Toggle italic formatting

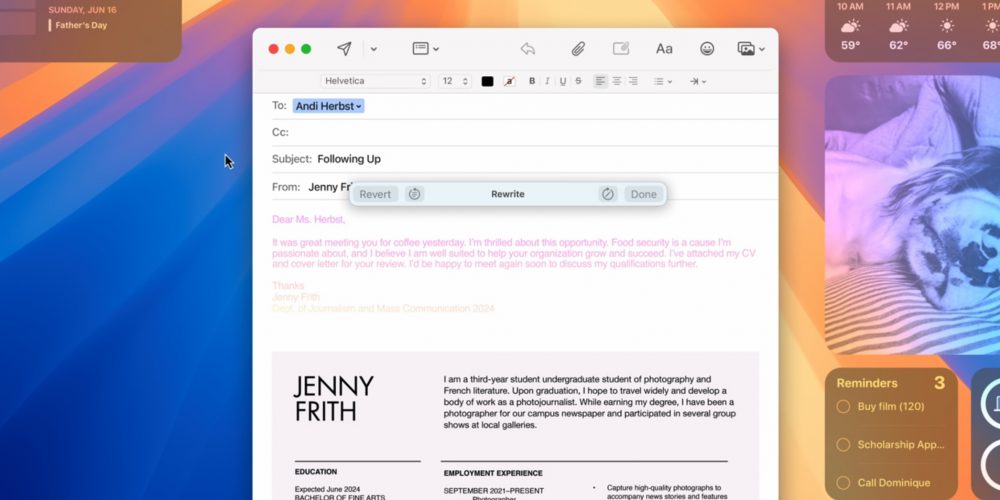[547, 81]
